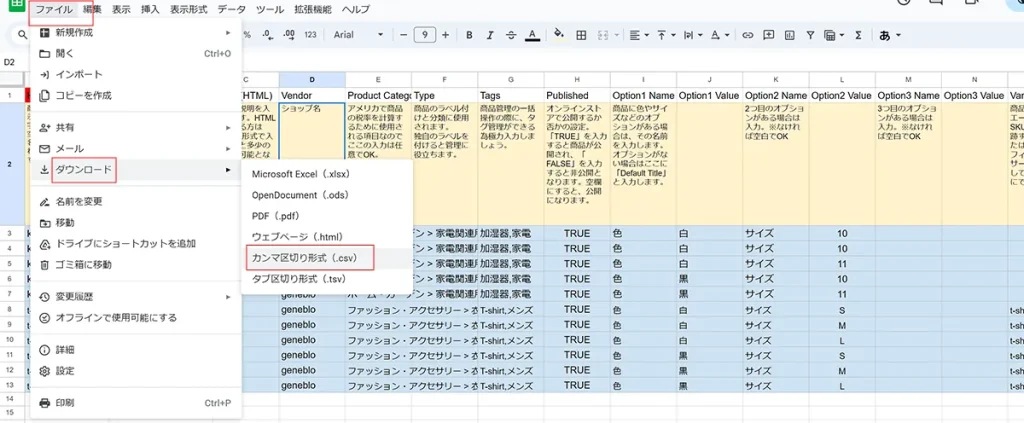Decrease font size with minus button

pyautogui.click(x=404, y=35)
